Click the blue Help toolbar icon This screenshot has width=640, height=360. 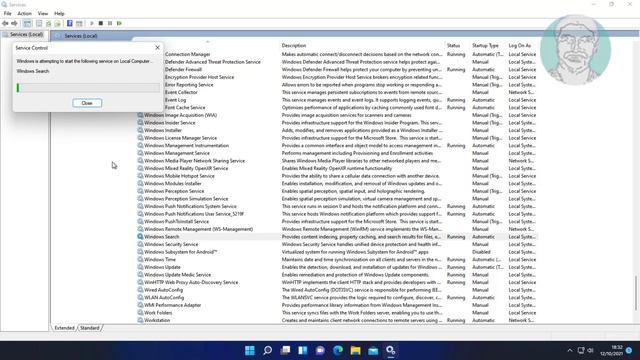pos(70,23)
